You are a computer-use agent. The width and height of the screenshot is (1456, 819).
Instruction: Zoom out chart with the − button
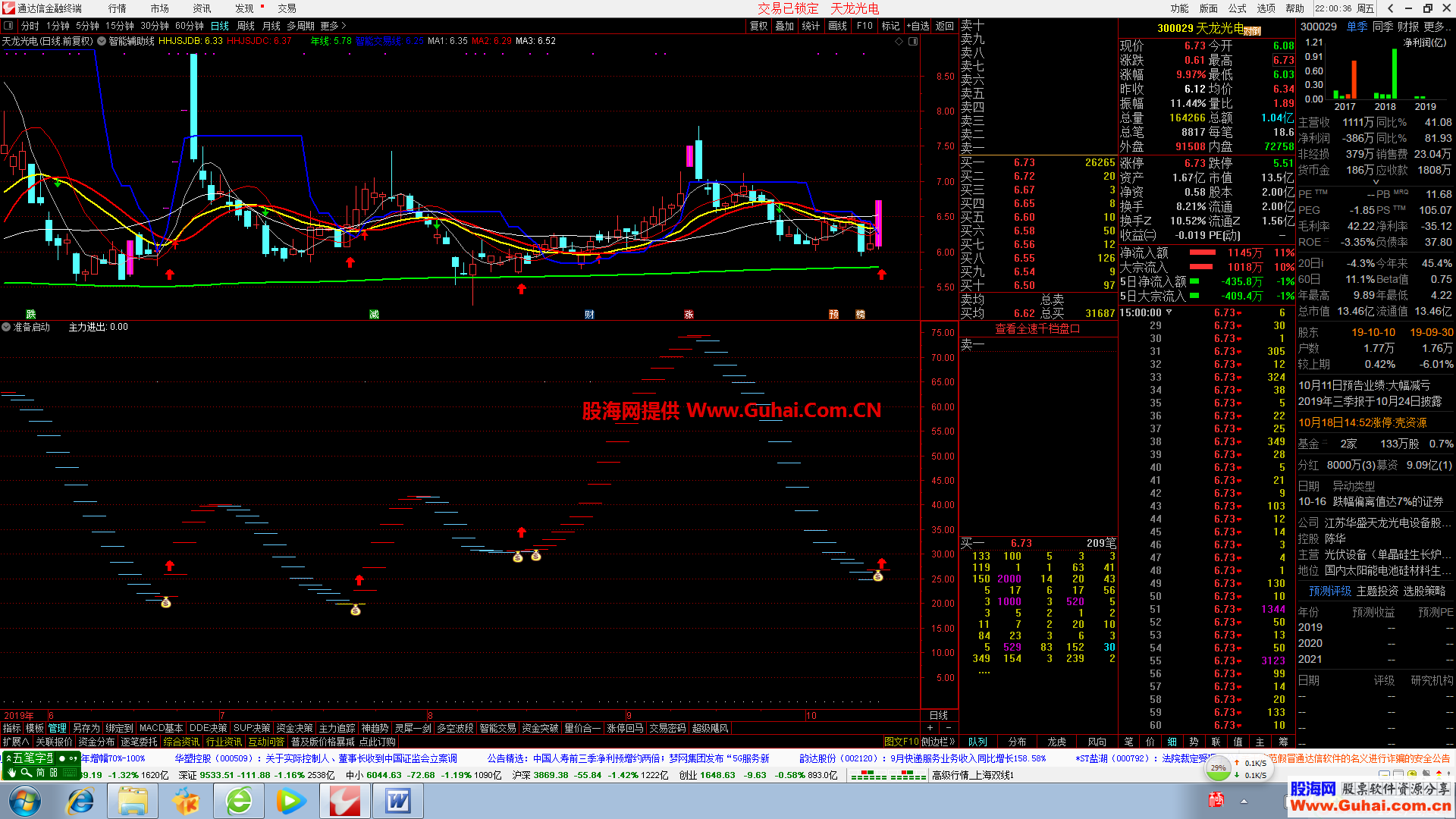click(948, 727)
